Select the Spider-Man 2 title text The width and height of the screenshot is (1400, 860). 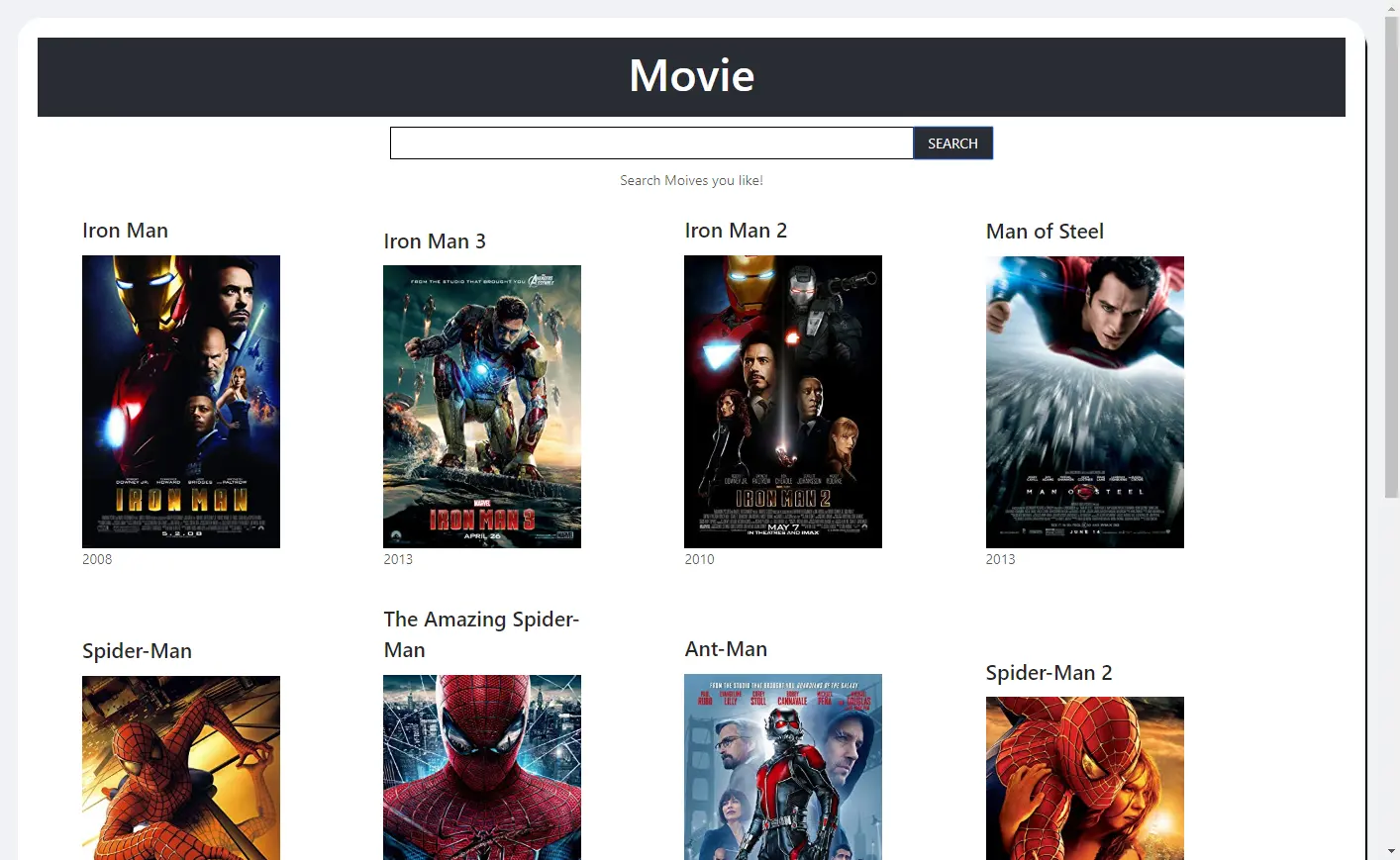click(1049, 673)
